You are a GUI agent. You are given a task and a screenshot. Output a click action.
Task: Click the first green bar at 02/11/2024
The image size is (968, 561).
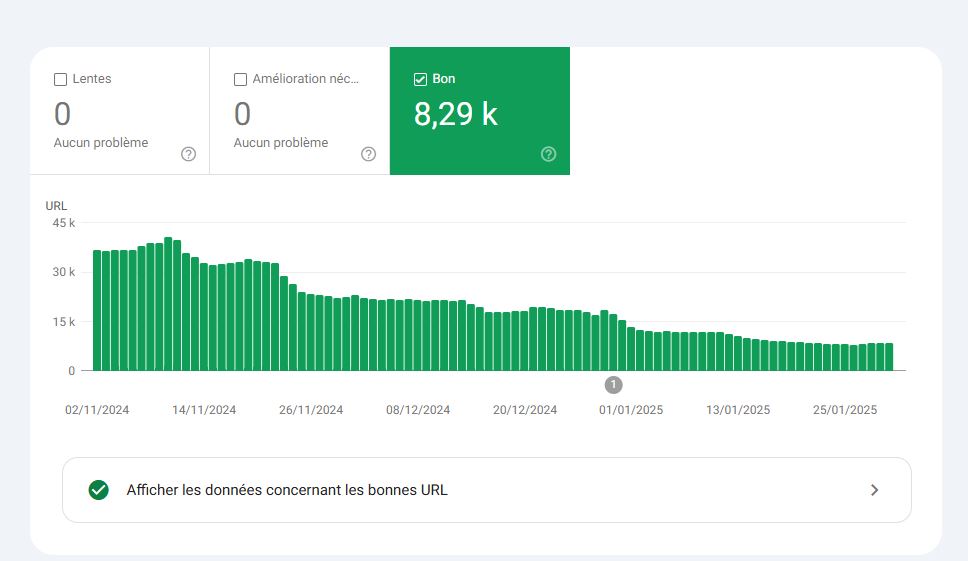tap(97, 310)
